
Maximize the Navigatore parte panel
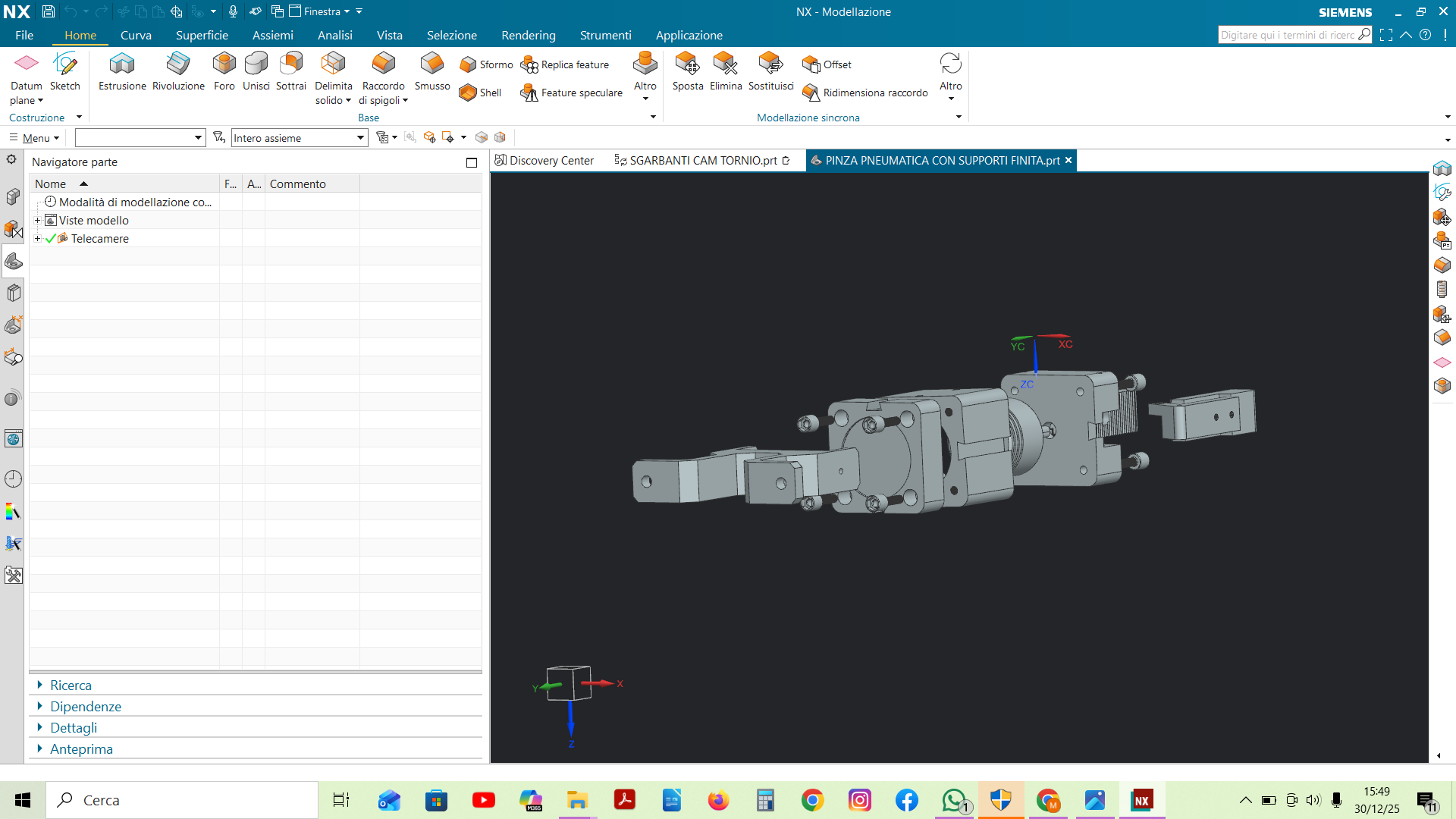pos(472,162)
